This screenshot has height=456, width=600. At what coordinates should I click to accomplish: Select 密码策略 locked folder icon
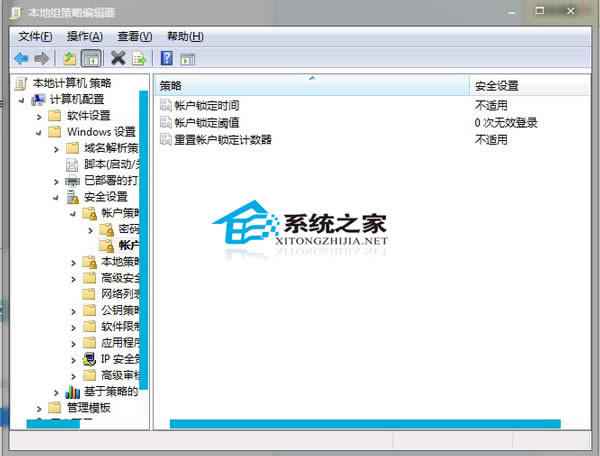coord(107,230)
